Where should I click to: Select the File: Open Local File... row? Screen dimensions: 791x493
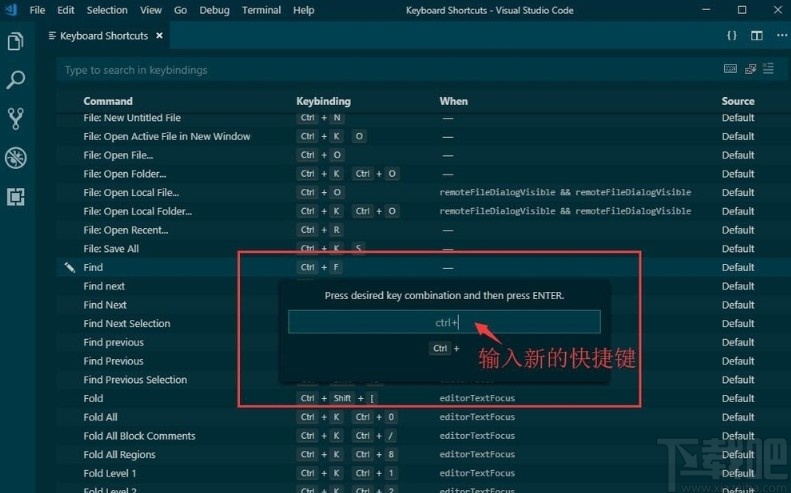[x=423, y=192]
